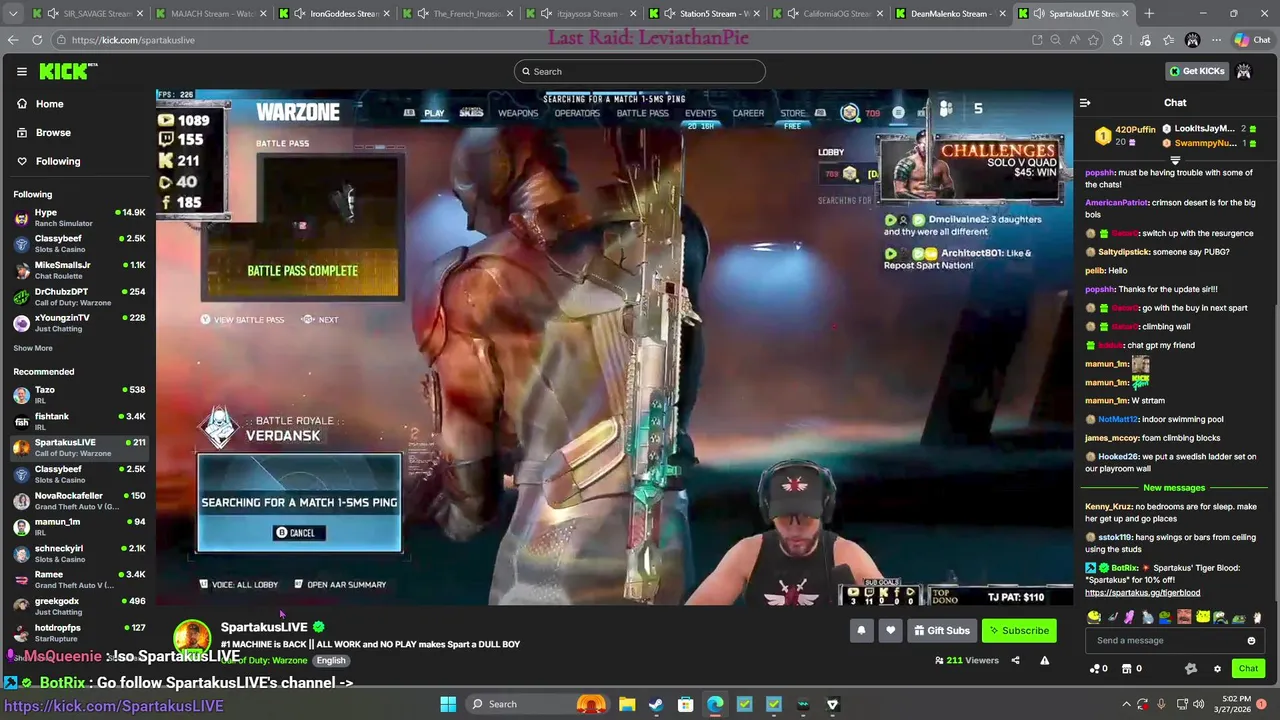Viewport: 1280px width, 720px height.
Task: Switch to IronGoddess Stream browser tab
Action: (335, 14)
